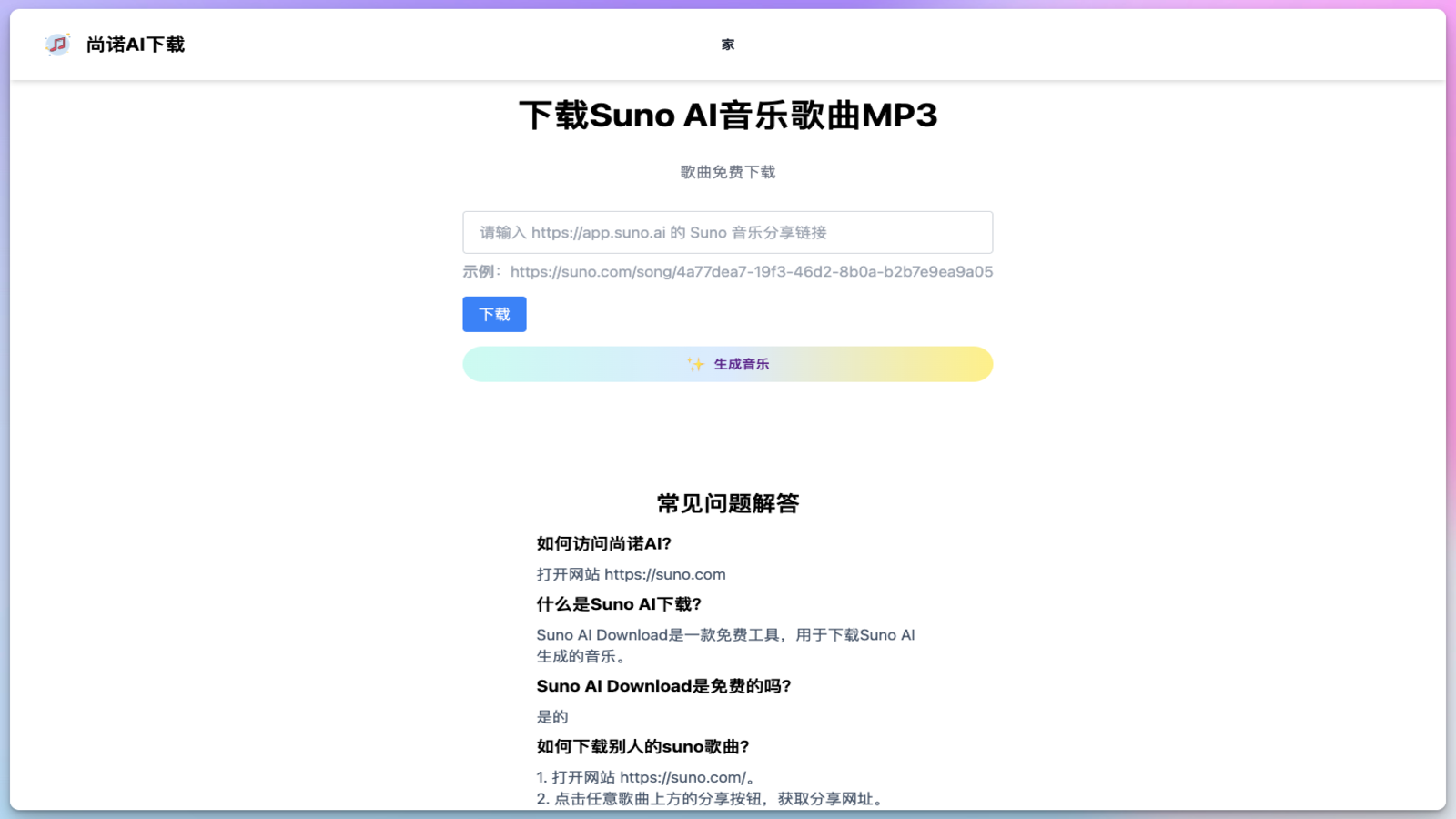This screenshot has width=1456, height=819.
Task: Click the question 什么是Suno AI下载?
Action: pyautogui.click(x=619, y=603)
